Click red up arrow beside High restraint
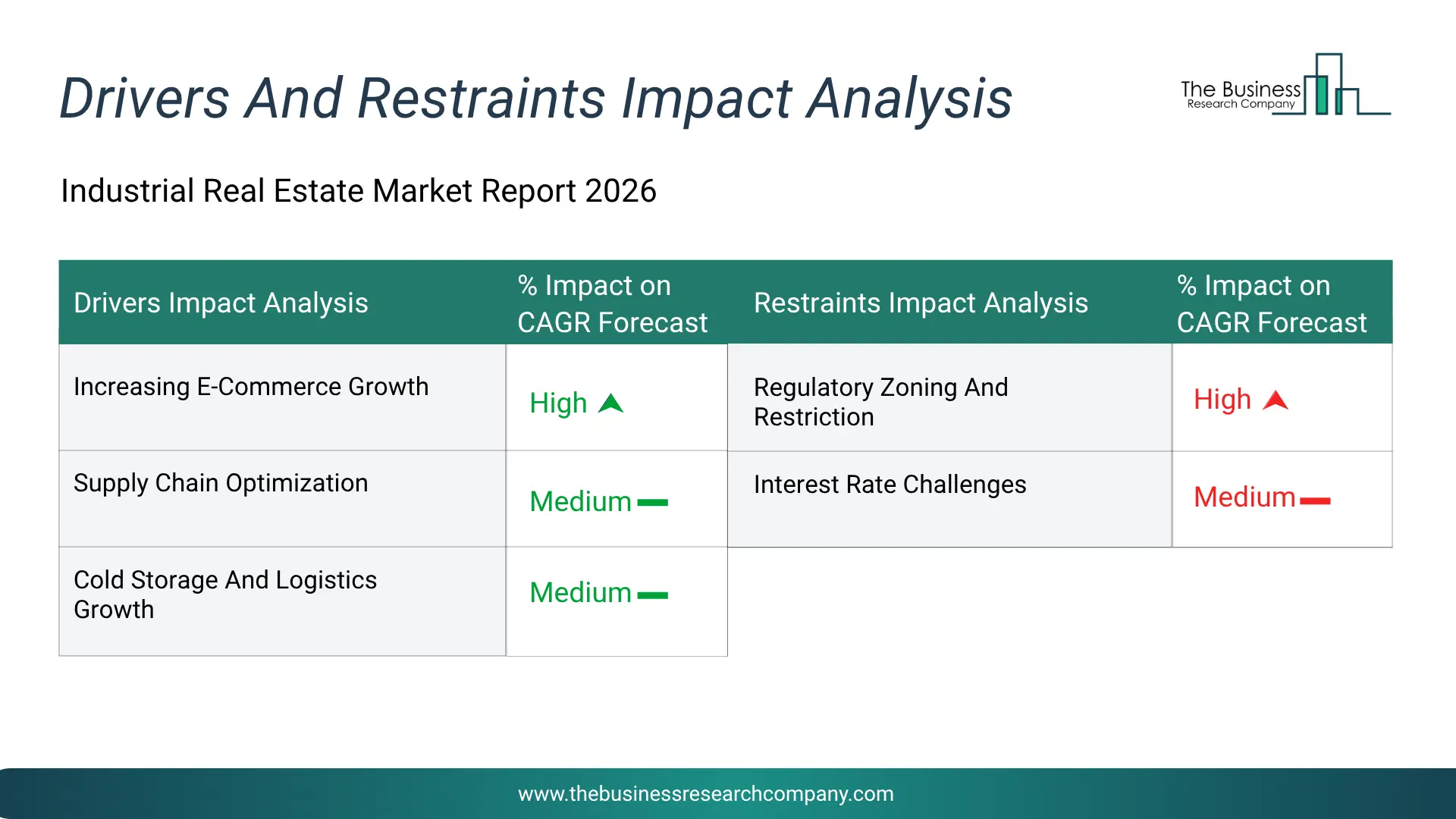 tap(1276, 400)
